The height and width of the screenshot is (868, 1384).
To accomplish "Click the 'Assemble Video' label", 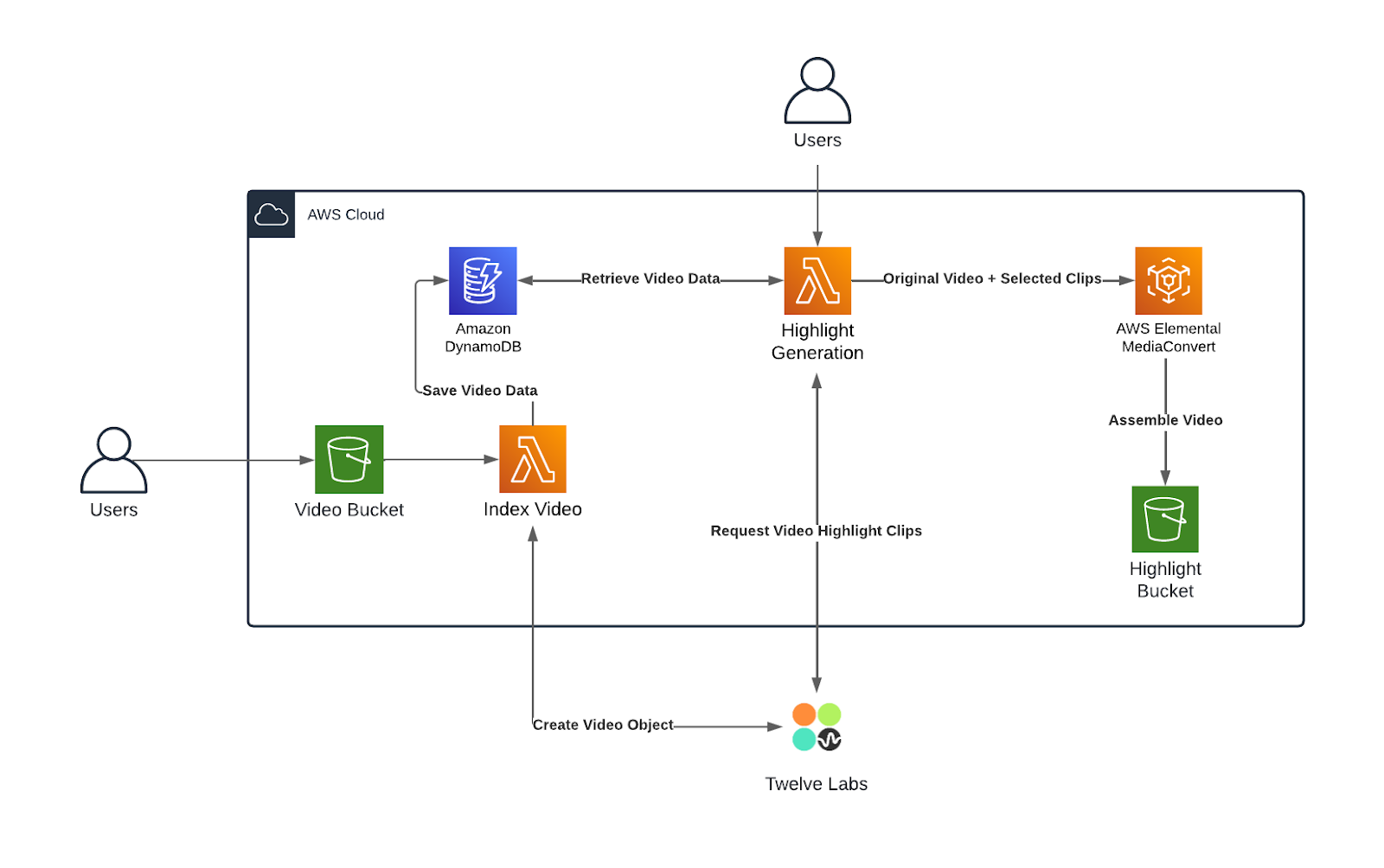I will tap(1165, 420).
